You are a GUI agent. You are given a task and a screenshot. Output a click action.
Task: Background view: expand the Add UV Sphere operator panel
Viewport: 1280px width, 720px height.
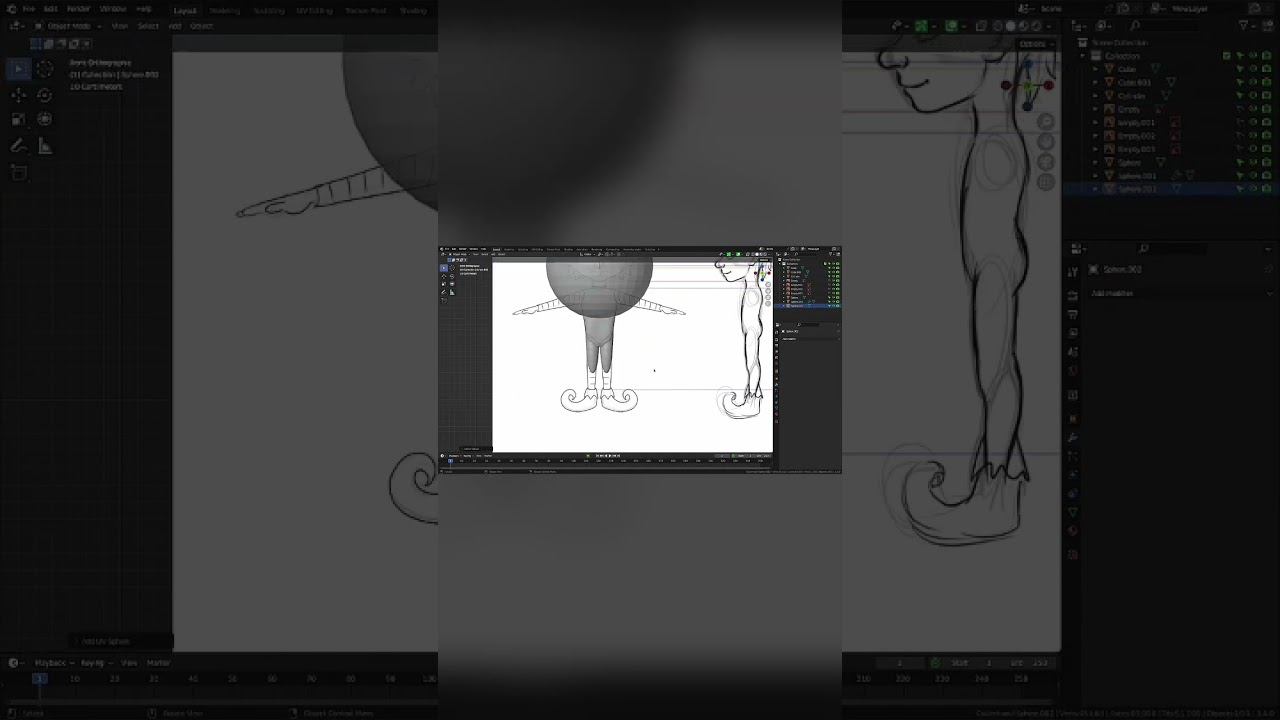pos(120,641)
